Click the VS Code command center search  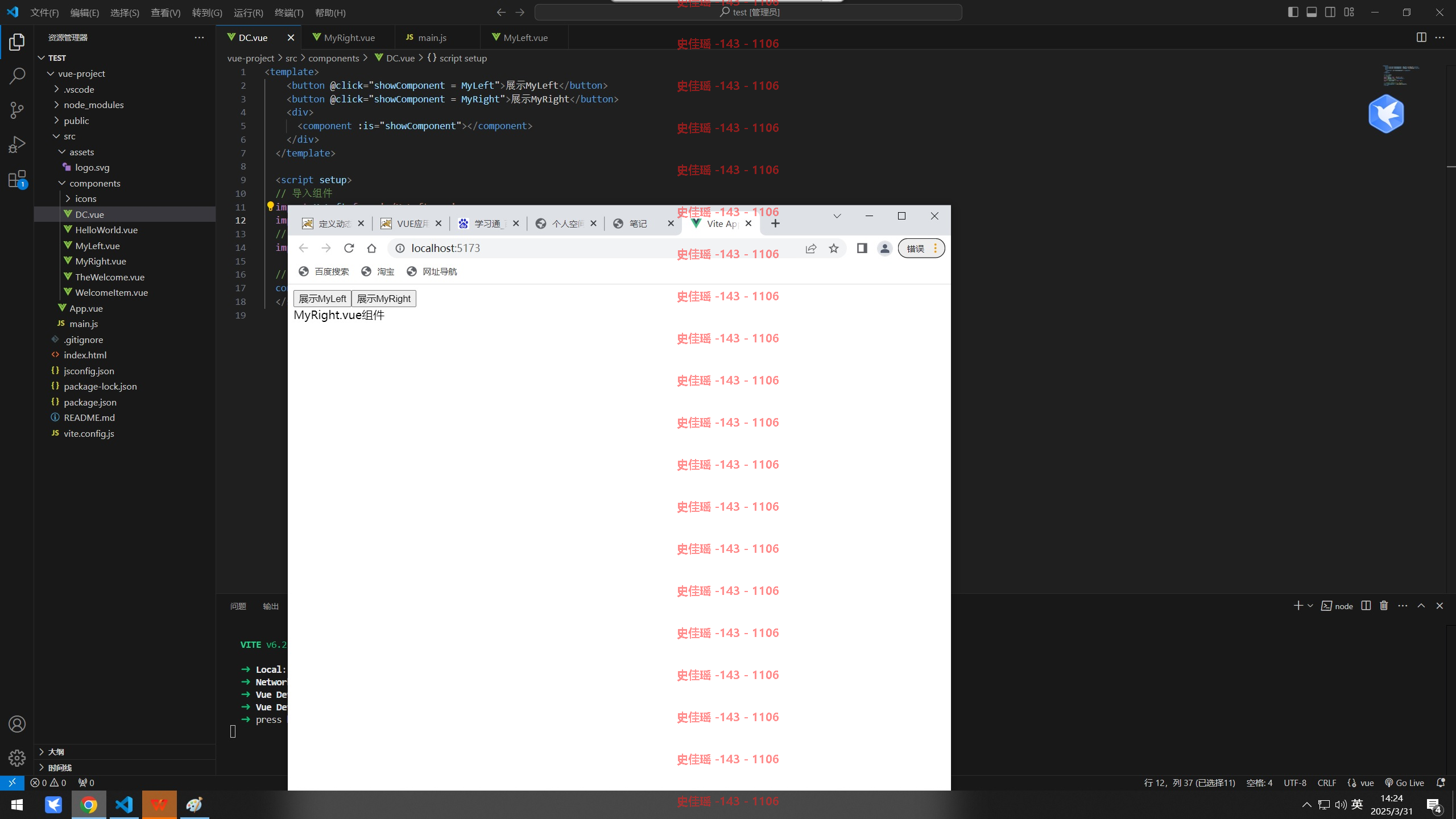748,12
